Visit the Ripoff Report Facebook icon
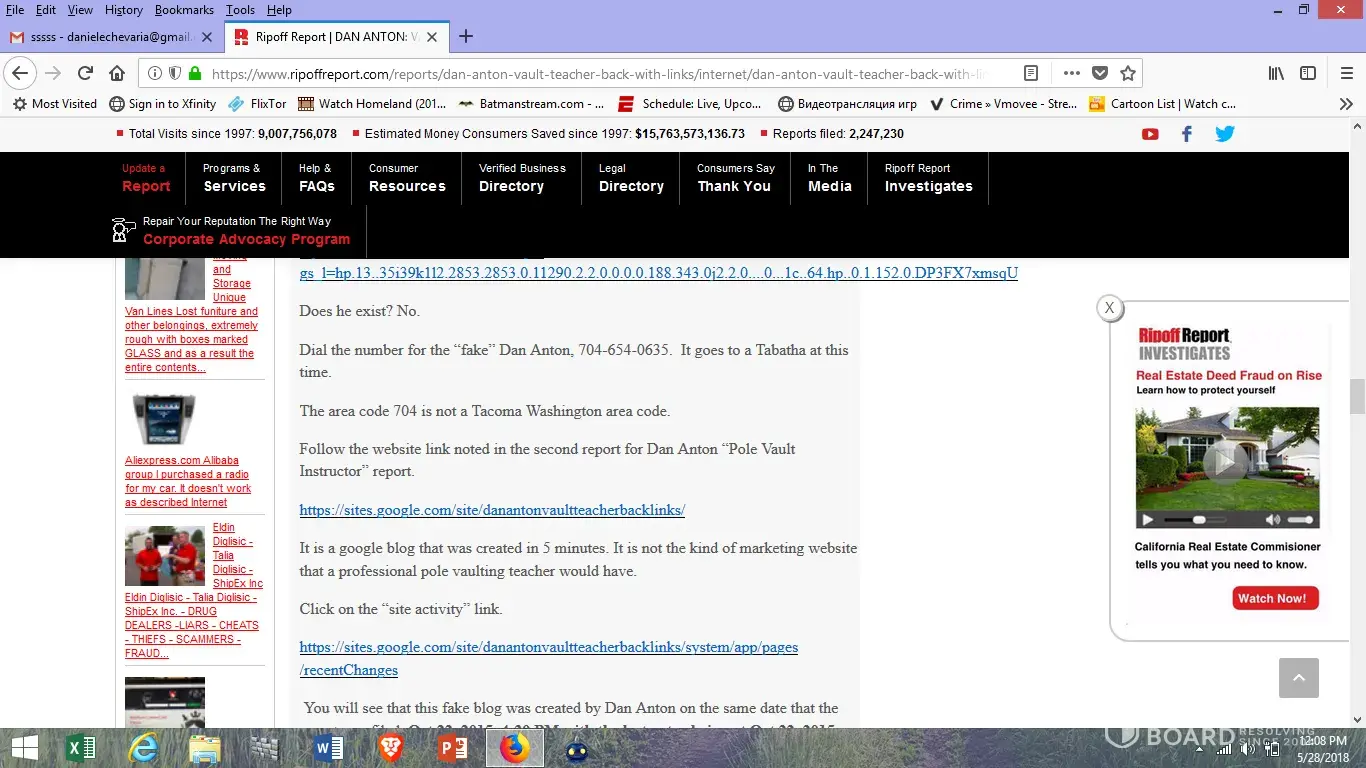Screen dimensions: 1366x768 [1187, 134]
